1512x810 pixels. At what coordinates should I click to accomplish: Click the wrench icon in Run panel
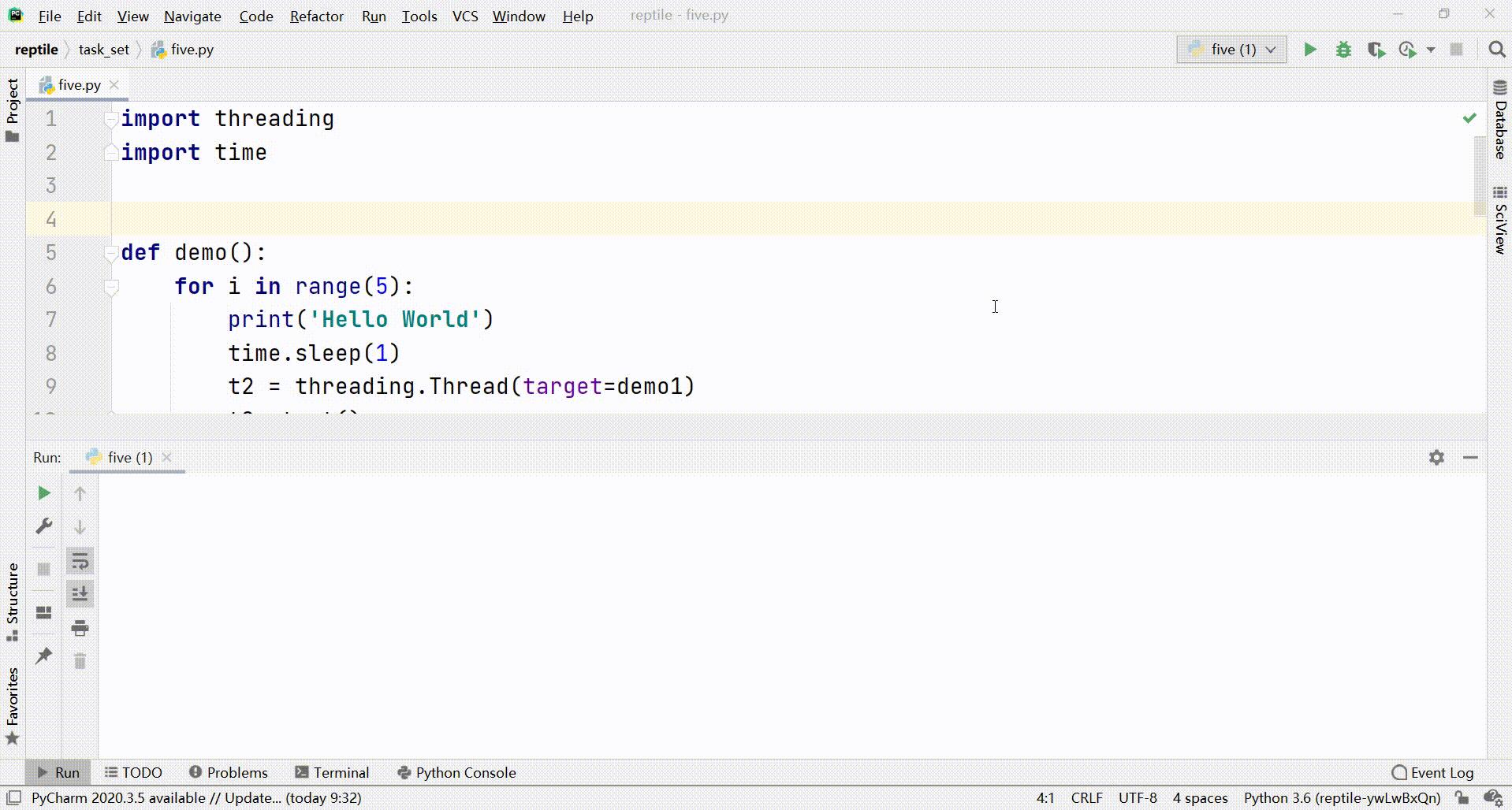pos(44,526)
